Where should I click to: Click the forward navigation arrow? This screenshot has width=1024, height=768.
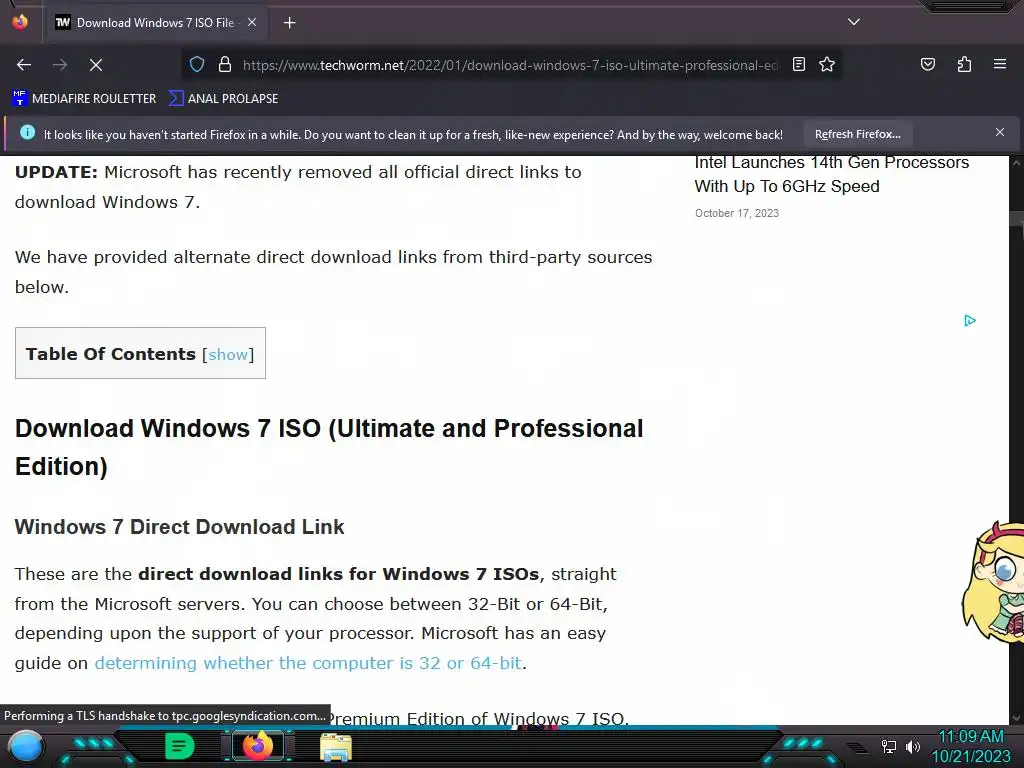[60, 65]
